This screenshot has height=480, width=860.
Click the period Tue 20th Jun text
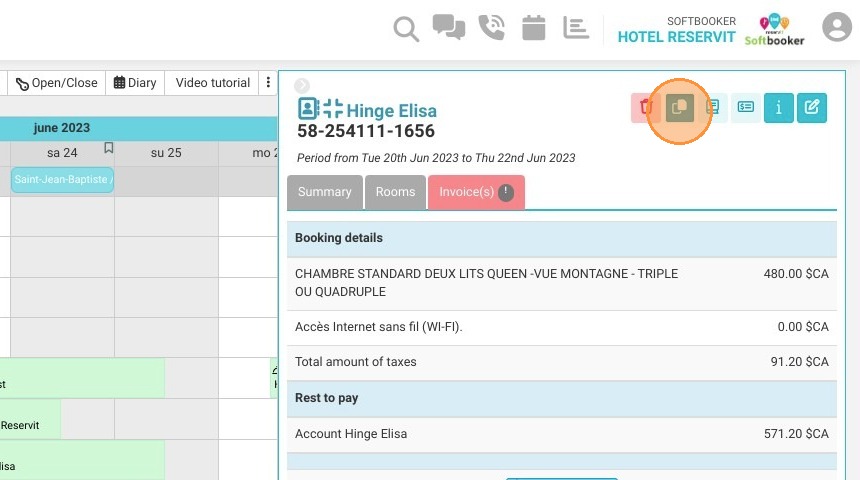[x=436, y=158]
